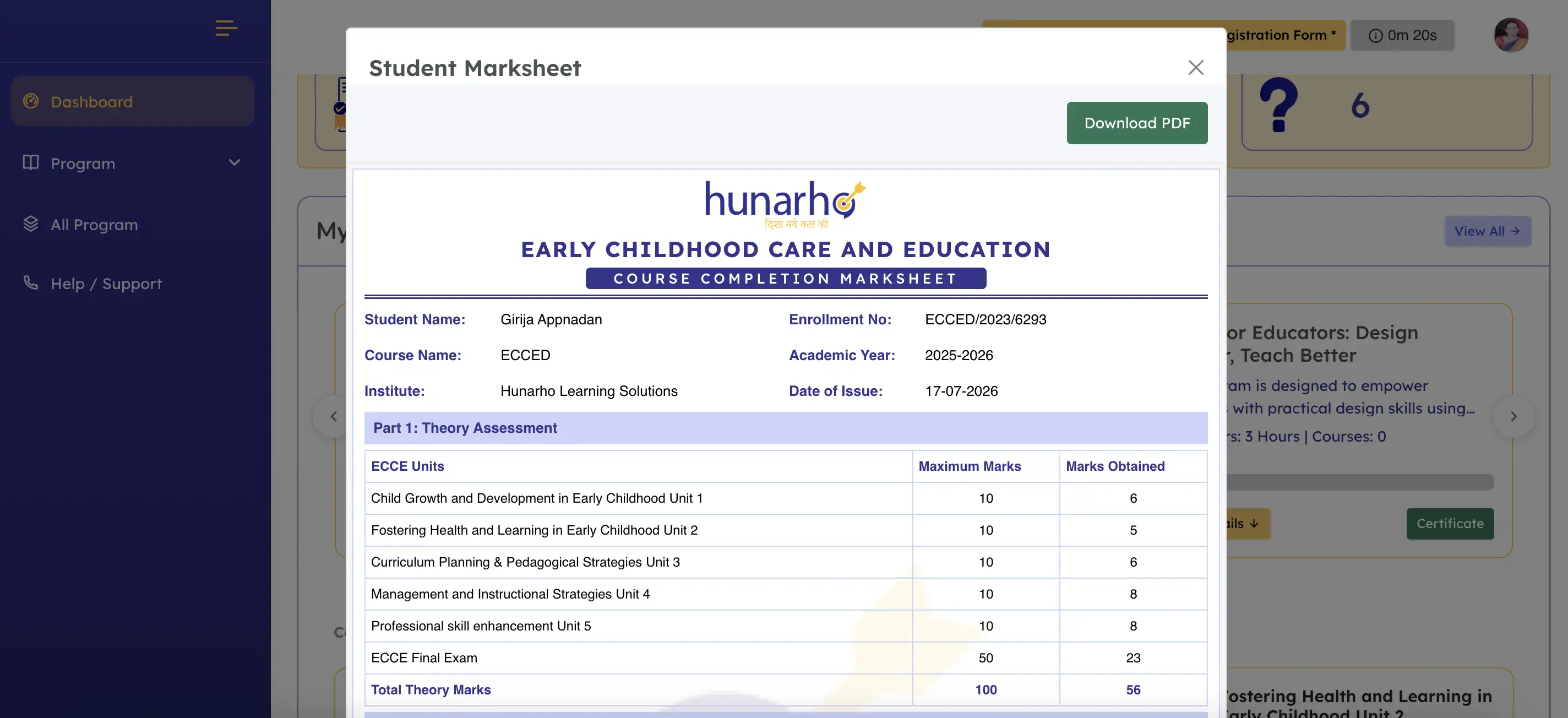Open the Help / Support menu item

pos(133,283)
